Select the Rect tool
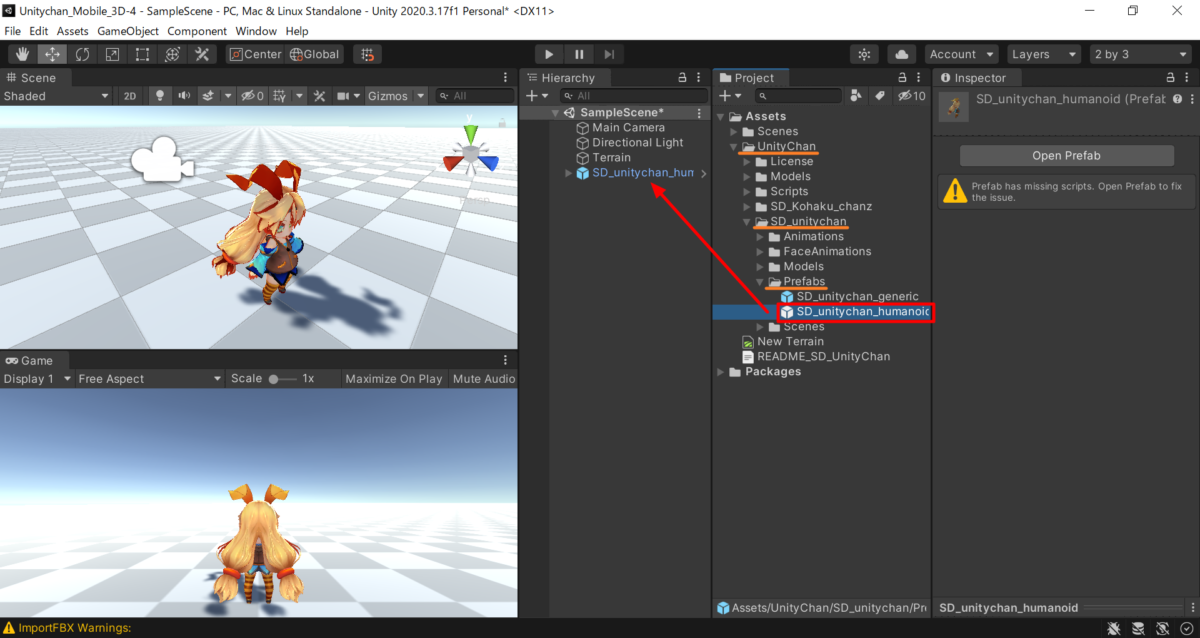Image resolution: width=1200 pixels, height=638 pixels. 142,54
